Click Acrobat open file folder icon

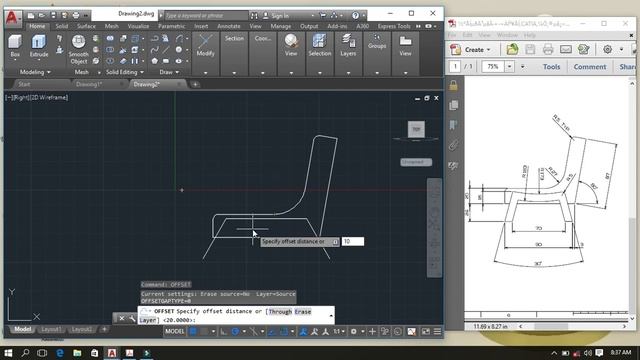(512, 49)
